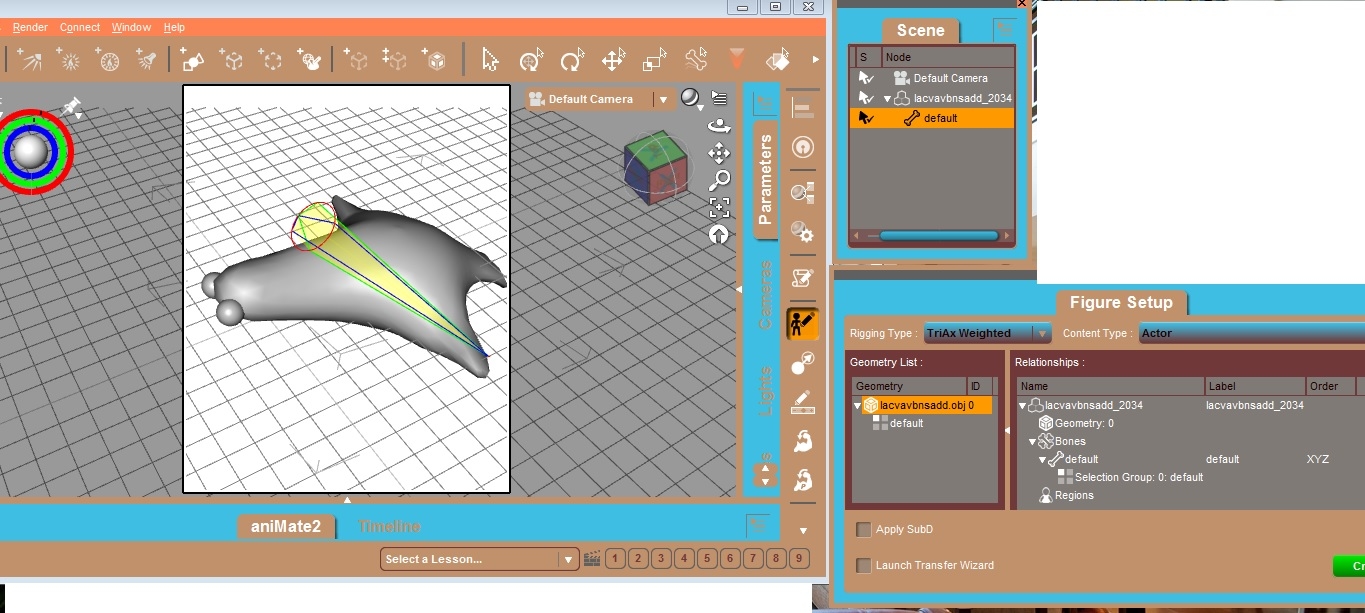Open the Rigging Type TriAx Weighted dropdown

(x=987, y=333)
